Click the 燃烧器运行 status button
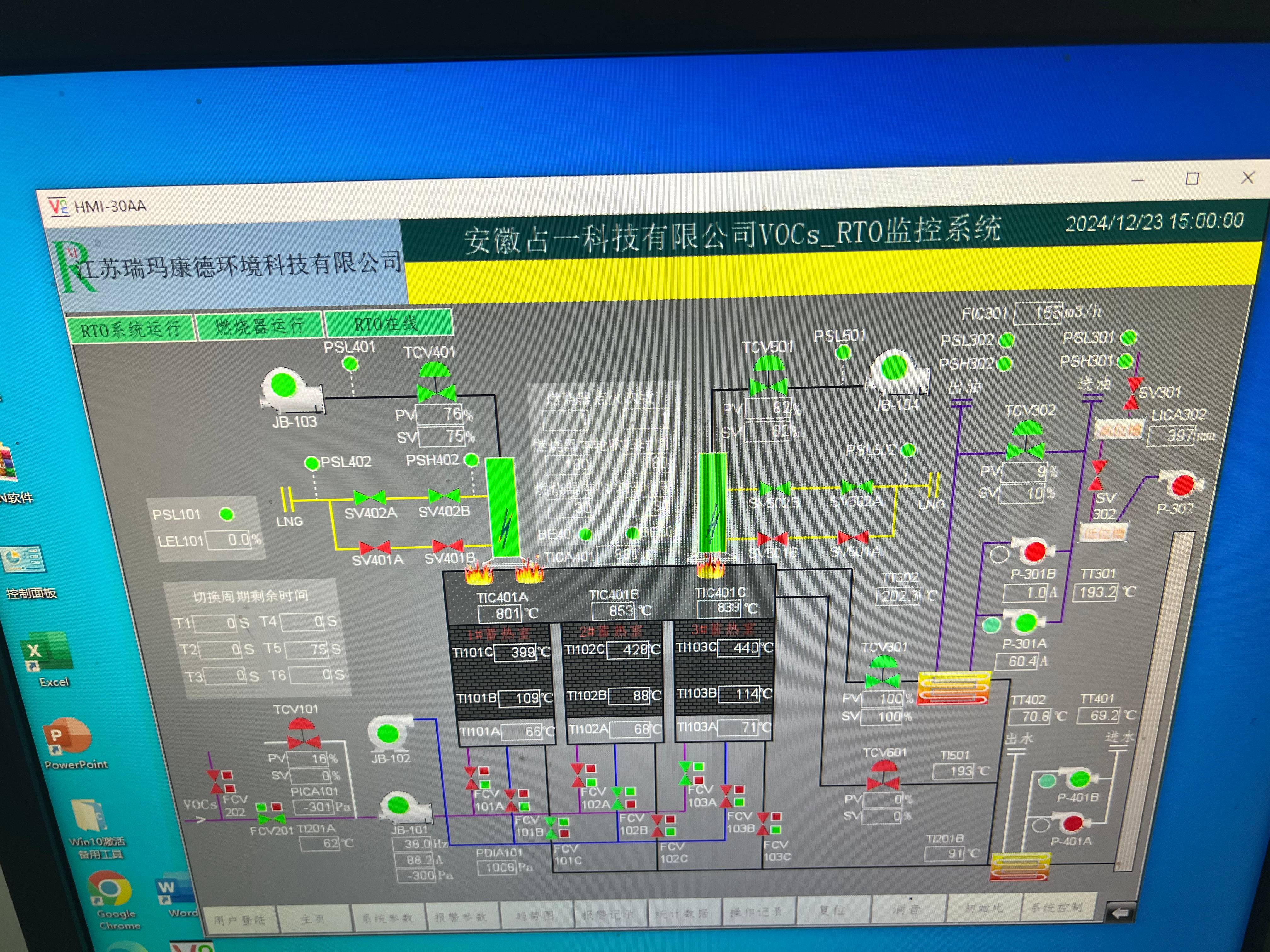 tap(260, 326)
